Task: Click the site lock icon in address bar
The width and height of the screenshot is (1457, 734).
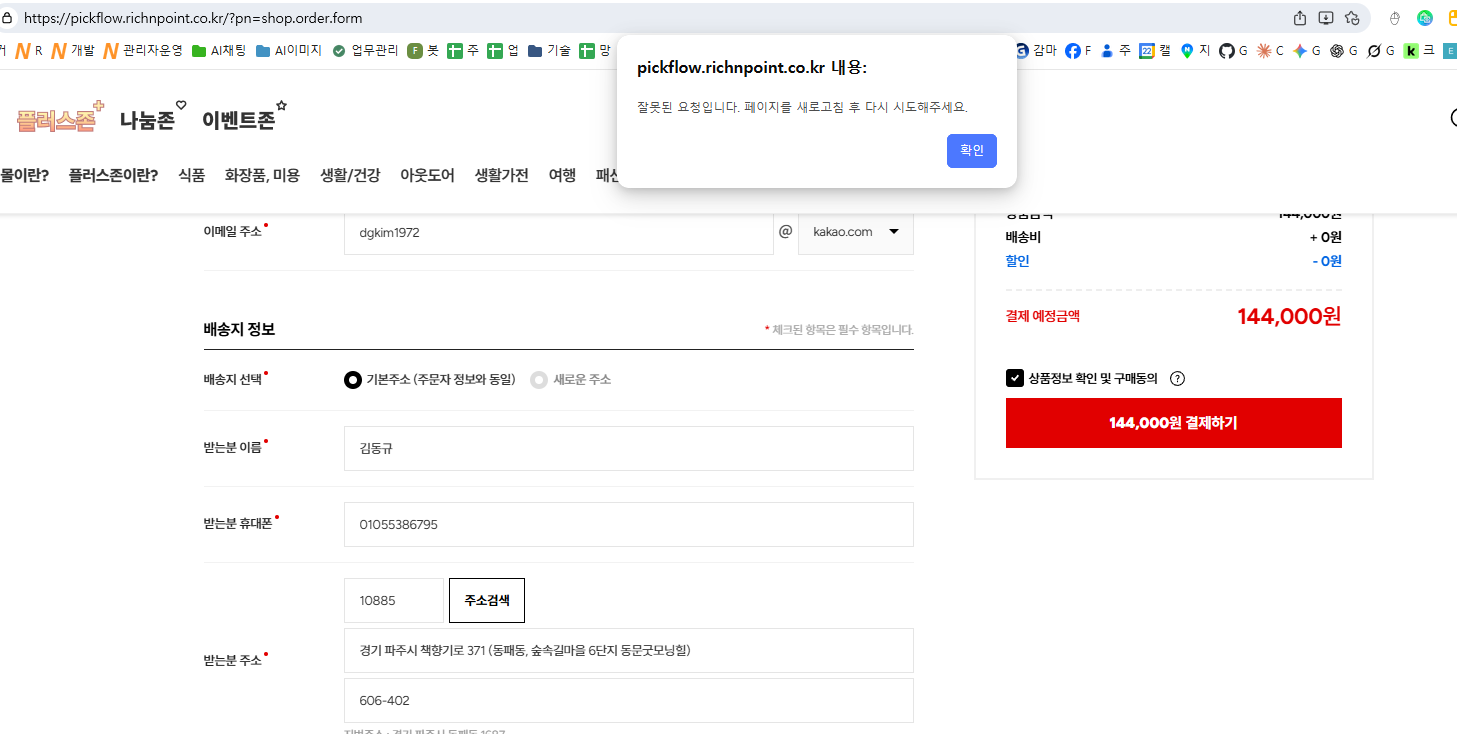Action: click(6, 18)
